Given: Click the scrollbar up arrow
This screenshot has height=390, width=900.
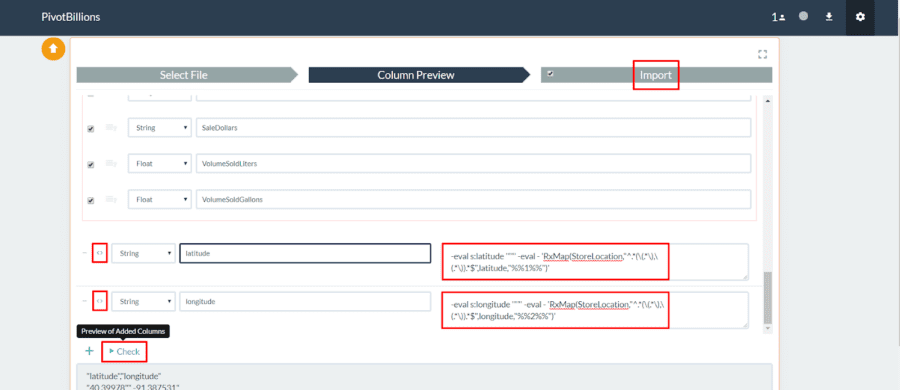Looking at the screenshot, I should tap(767, 101).
